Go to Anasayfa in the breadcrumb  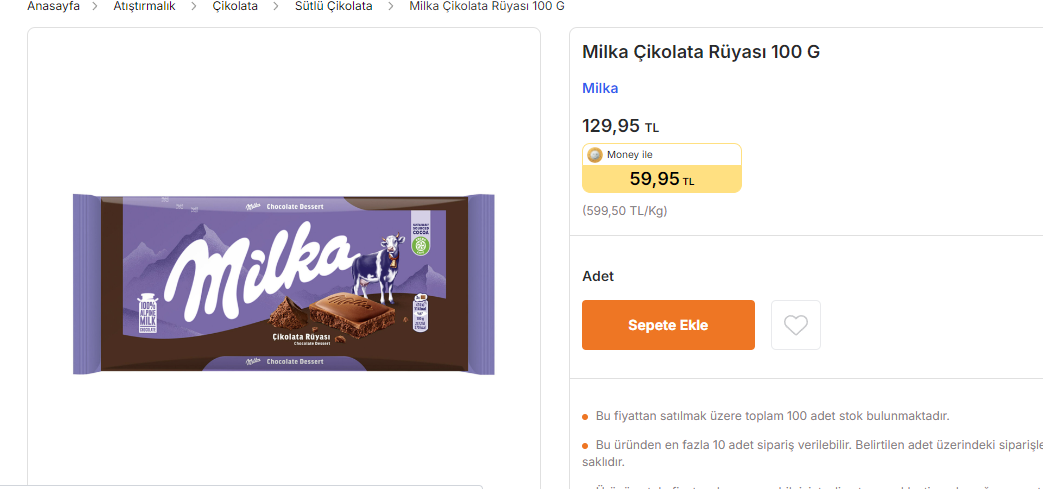53,6
